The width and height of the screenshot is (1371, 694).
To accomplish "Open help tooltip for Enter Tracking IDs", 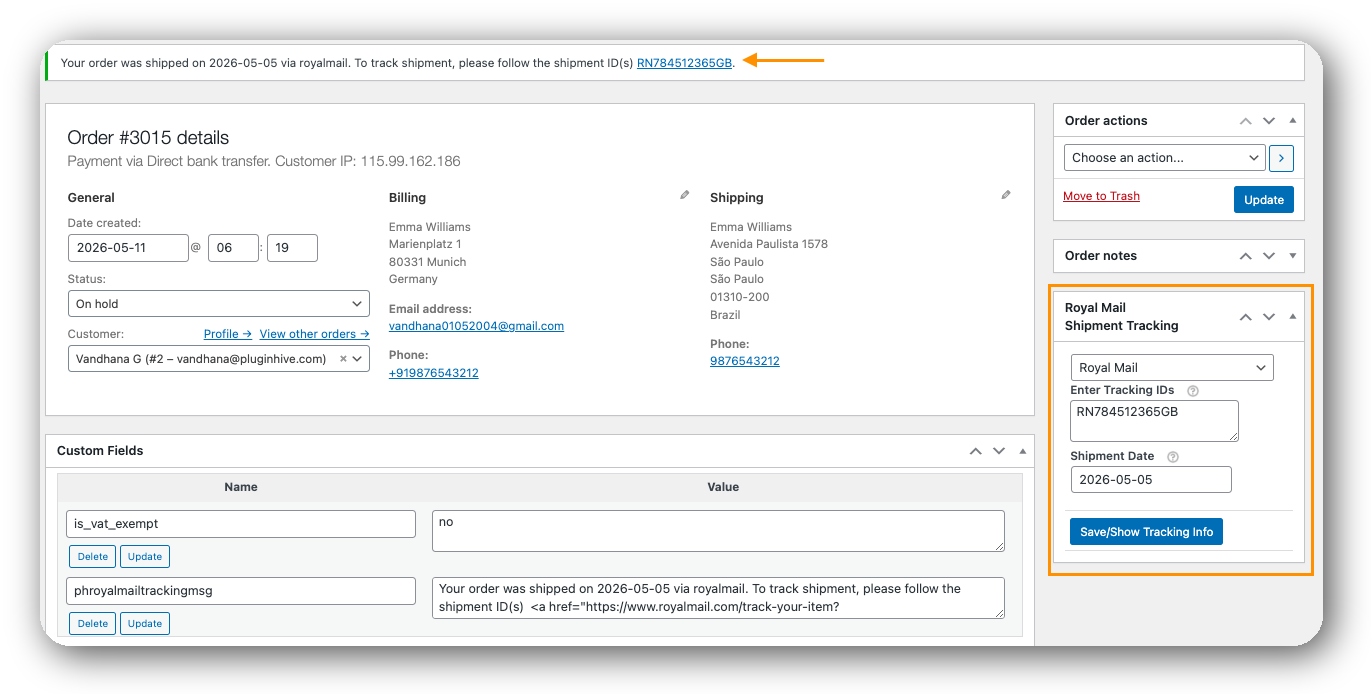I will pyautogui.click(x=1192, y=391).
